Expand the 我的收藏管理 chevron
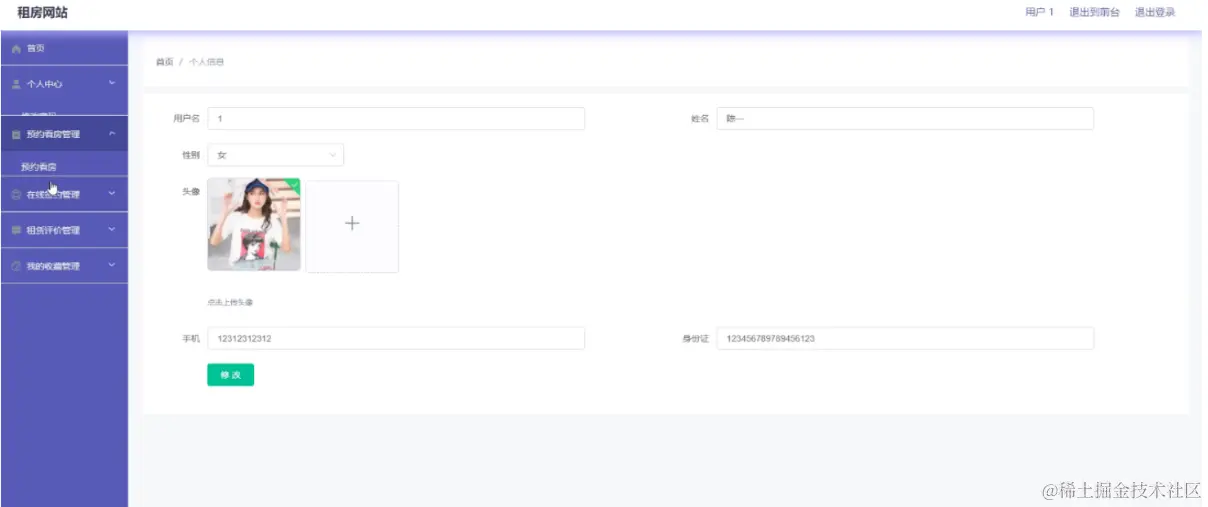The width and height of the screenshot is (1208, 507). [112, 266]
